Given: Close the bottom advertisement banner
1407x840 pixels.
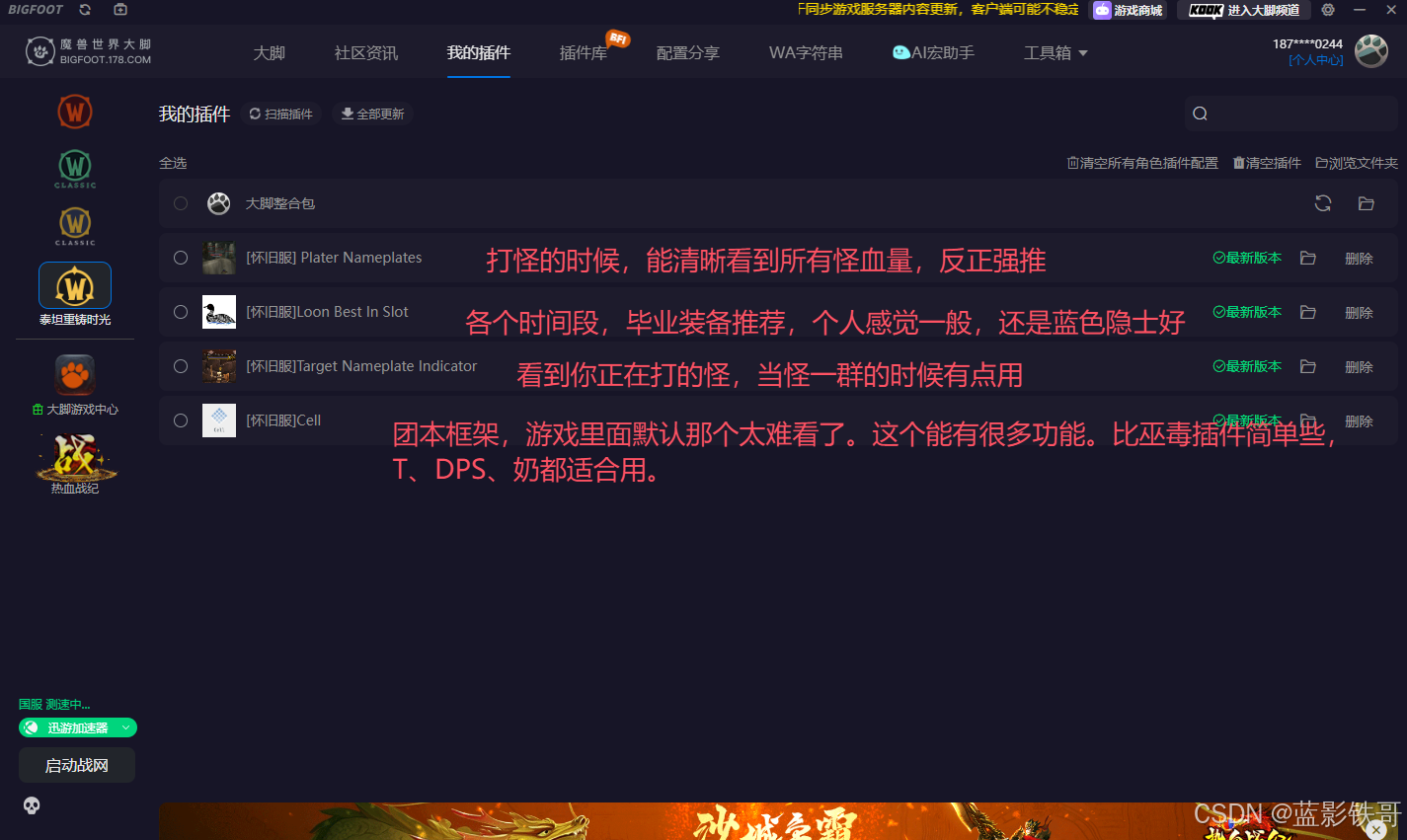Looking at the screenshot, I should (x=1376, y=830).
